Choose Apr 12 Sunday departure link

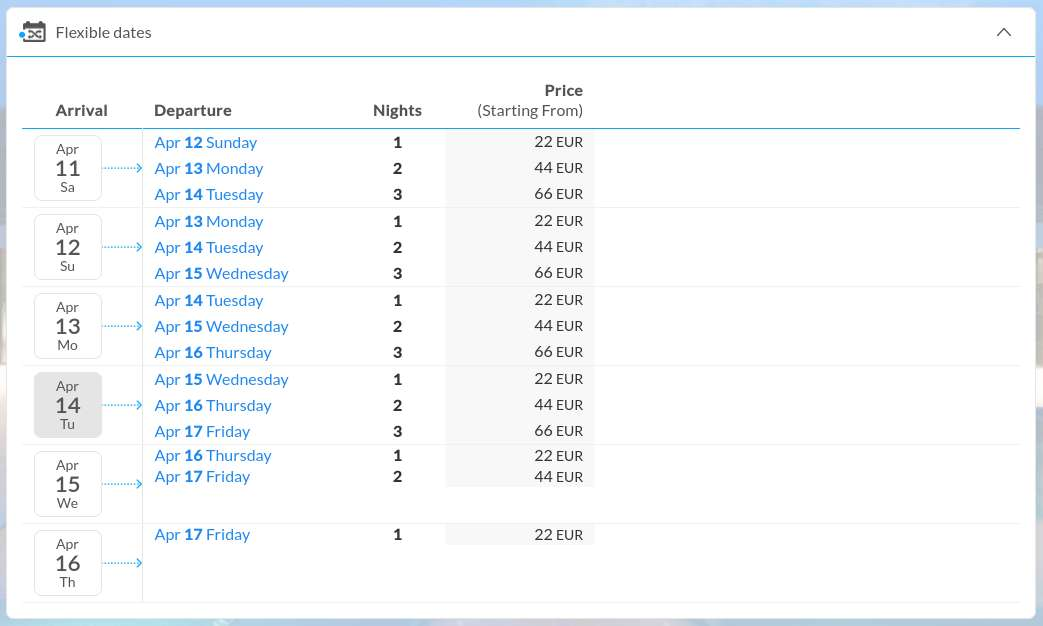(x=206, y=143)
